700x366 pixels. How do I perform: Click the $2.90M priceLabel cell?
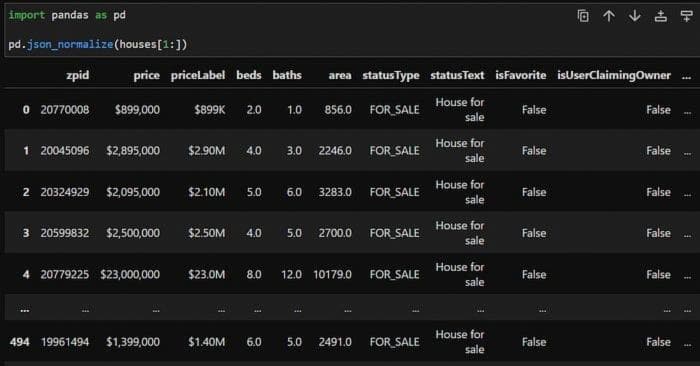(207, 151)
